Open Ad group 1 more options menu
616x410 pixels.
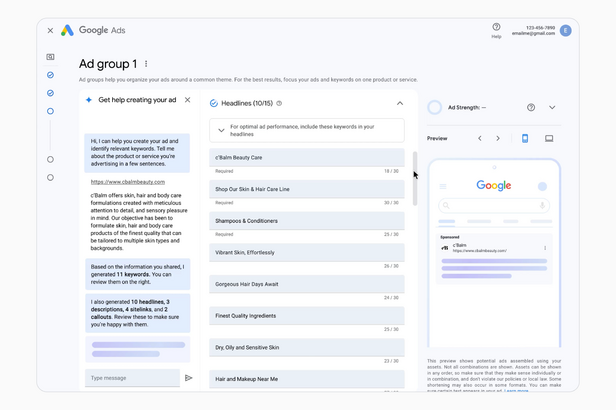click(x=146, y=64)
